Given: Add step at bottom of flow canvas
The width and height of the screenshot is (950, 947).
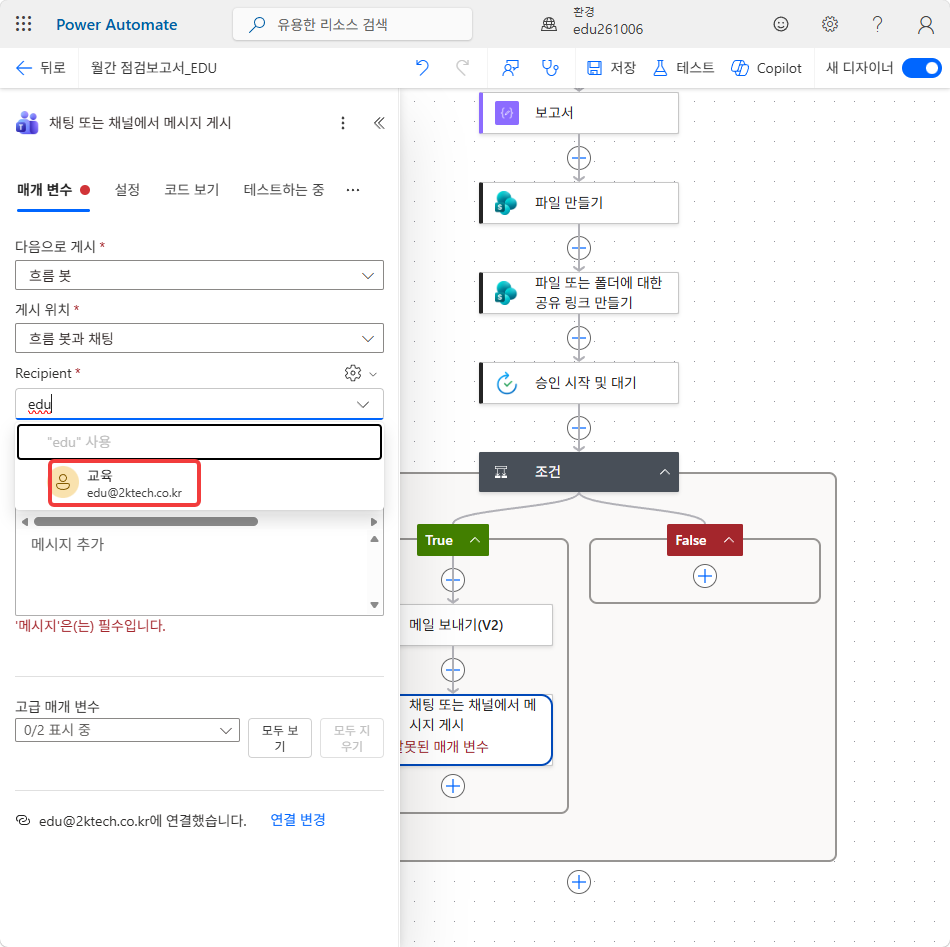Looking at the screenshot, I should tap(579, 882).
